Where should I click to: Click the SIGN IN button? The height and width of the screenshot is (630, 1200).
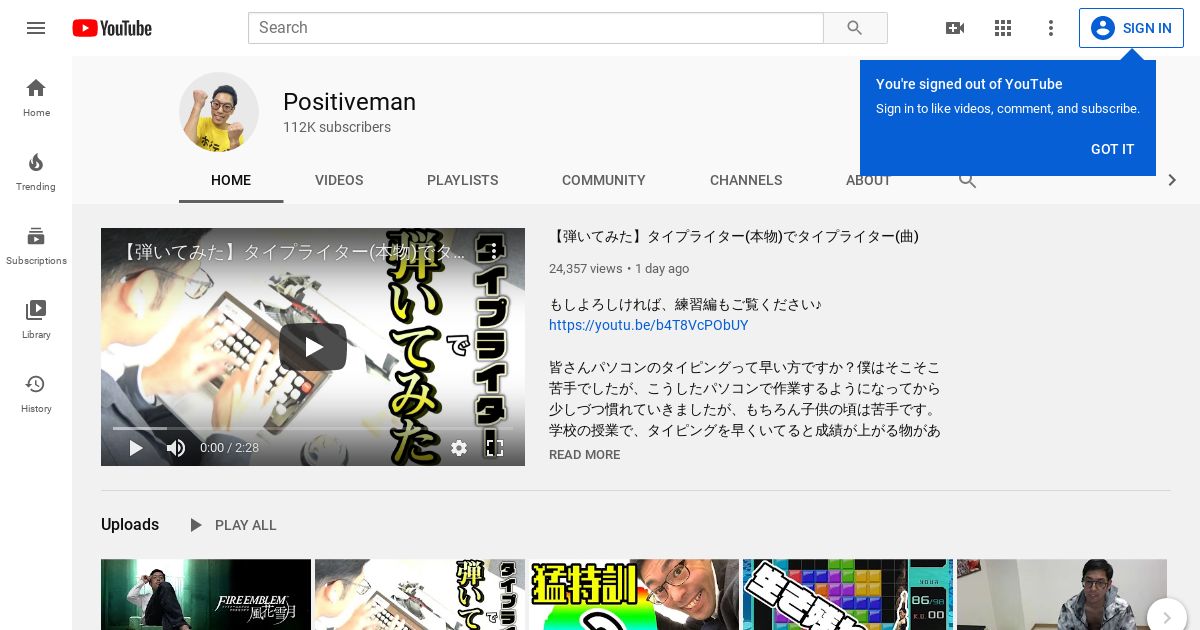tap(1131, 28)
